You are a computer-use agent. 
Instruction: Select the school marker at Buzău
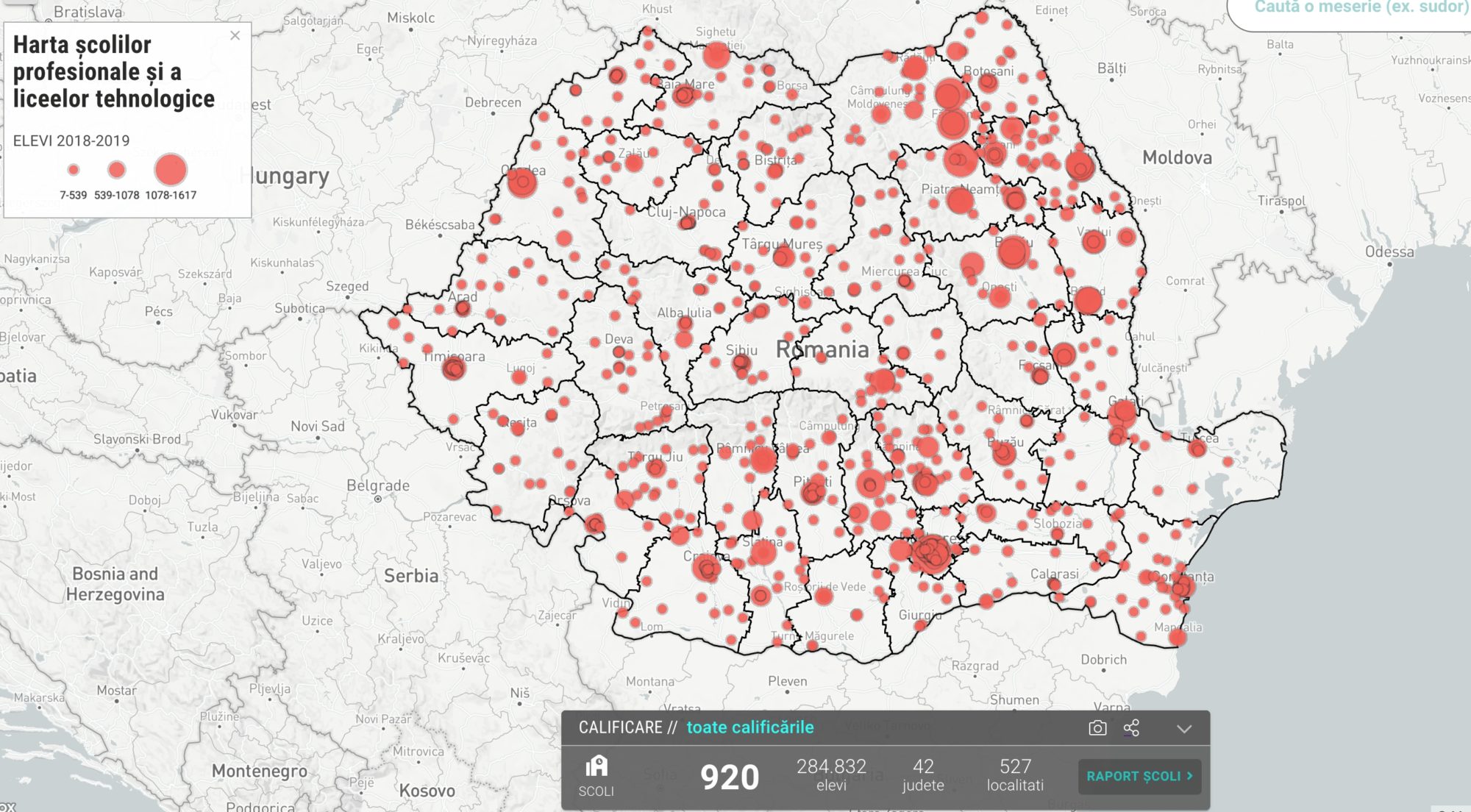point(1004,453)
